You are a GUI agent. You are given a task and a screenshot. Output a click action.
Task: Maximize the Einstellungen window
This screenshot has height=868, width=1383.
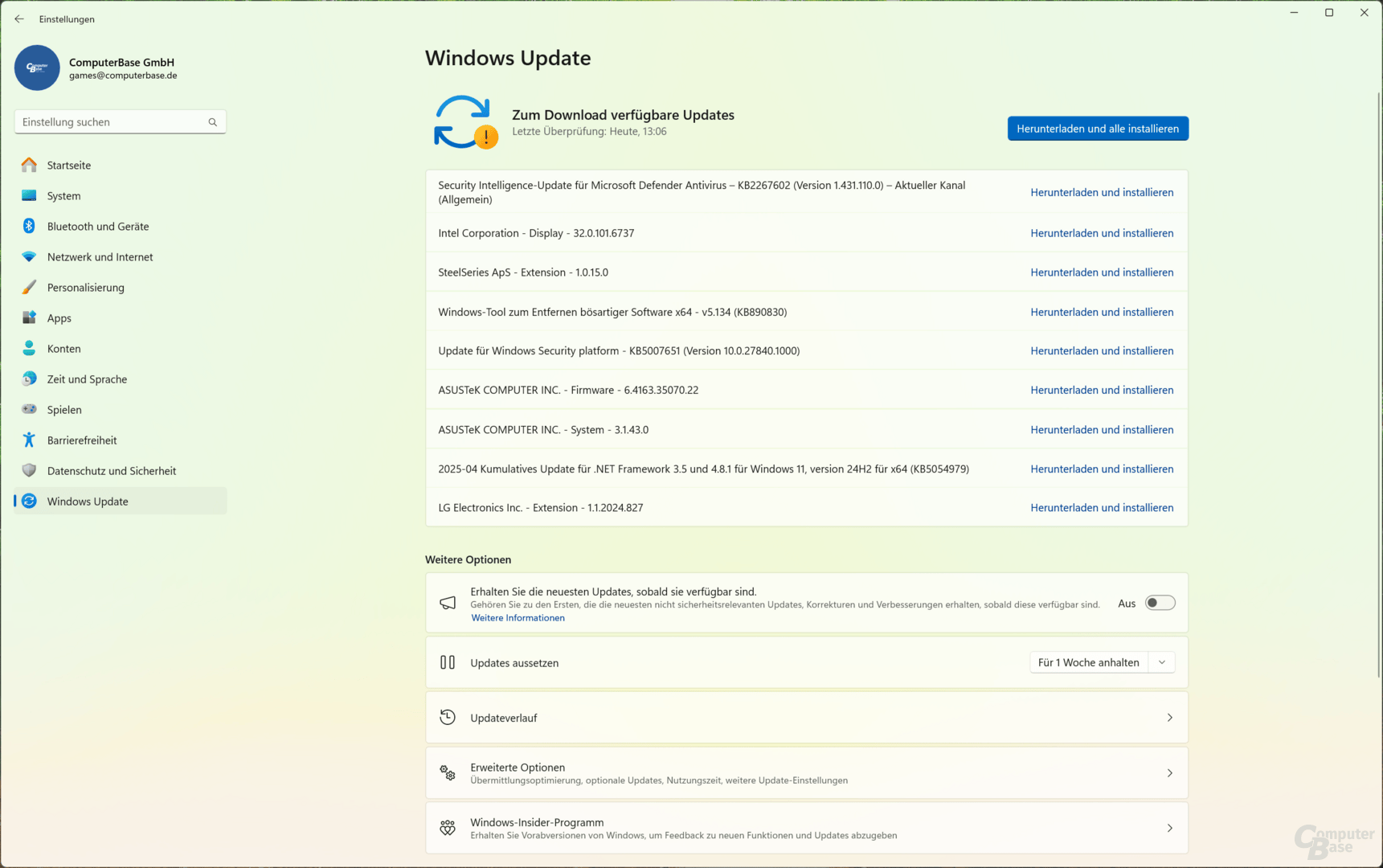point(1329,13)
